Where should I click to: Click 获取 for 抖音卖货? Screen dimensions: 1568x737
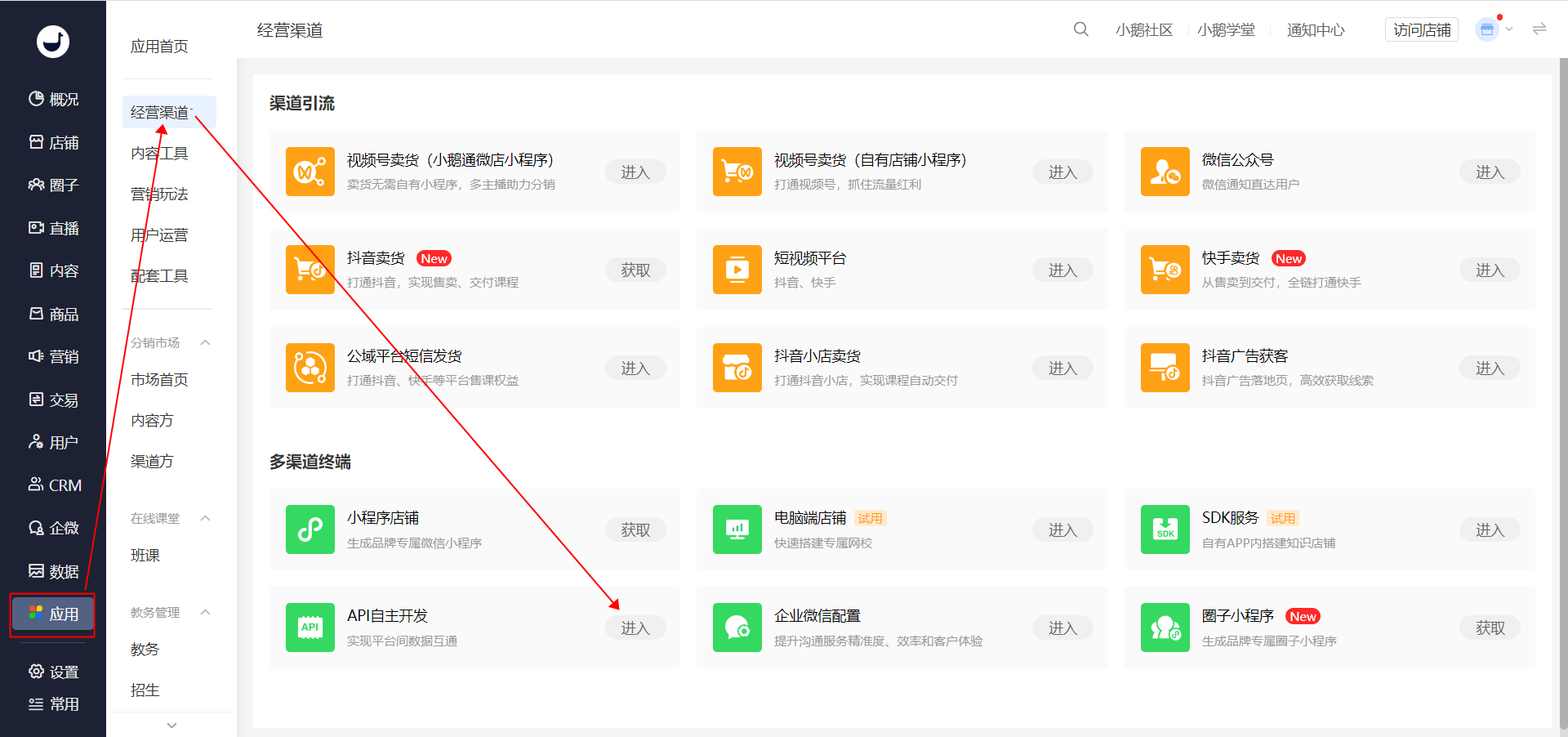click(635, 270)
